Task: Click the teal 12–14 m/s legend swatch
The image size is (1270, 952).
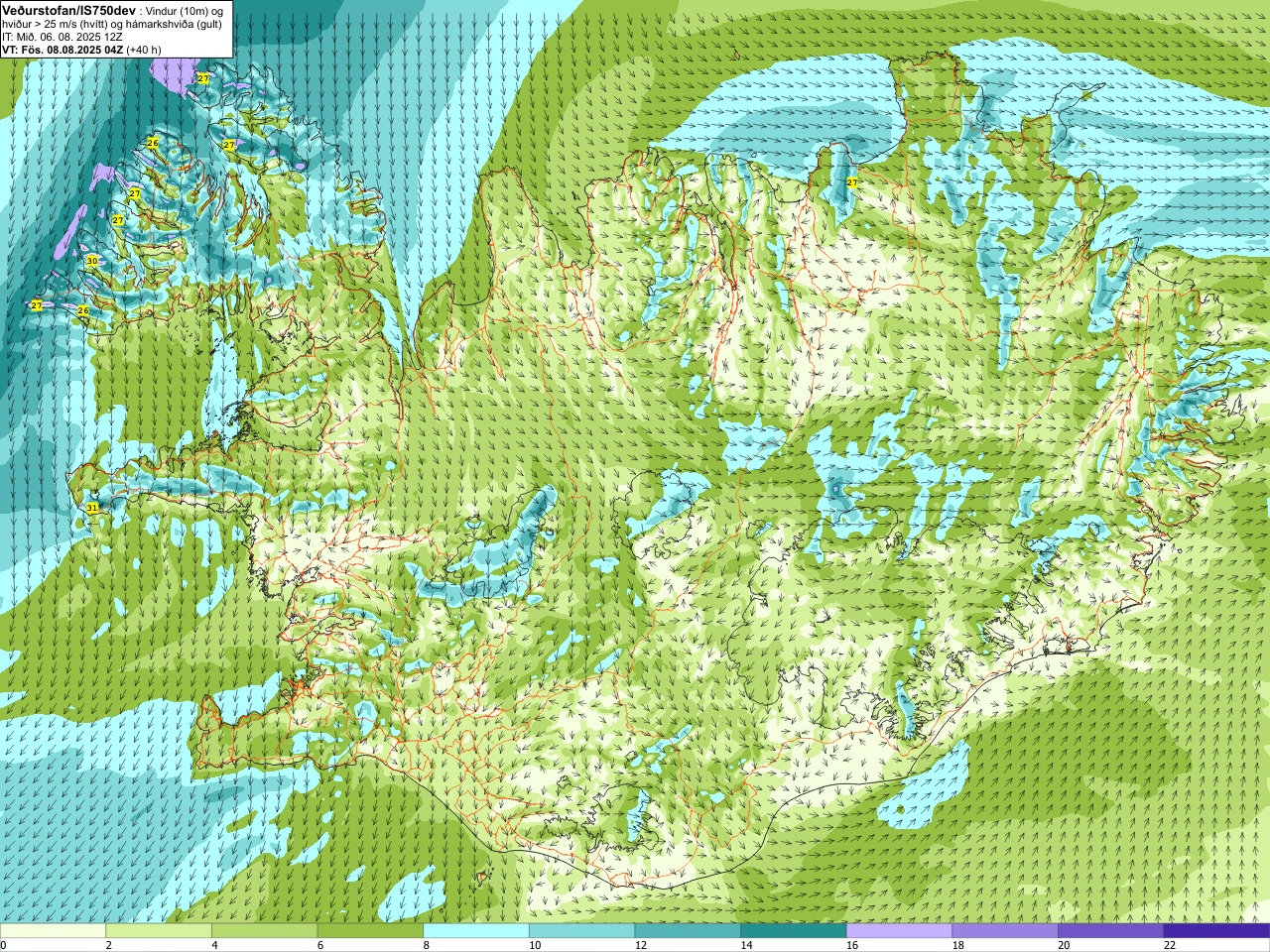Action: point(688,931)
